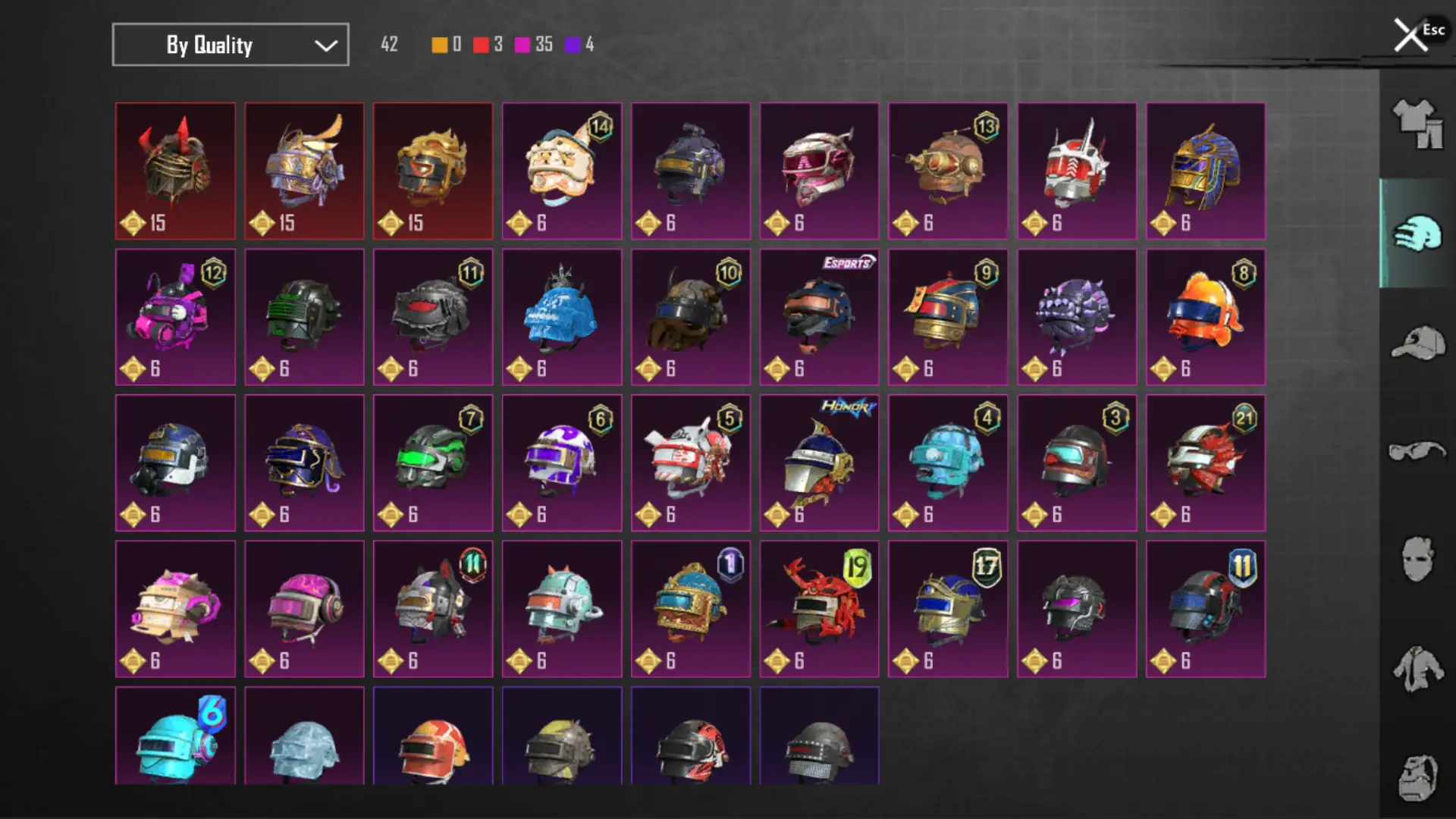Open the backpack category icon at bottom
Screen dimensions: 1456x819
pos(1417,777)
